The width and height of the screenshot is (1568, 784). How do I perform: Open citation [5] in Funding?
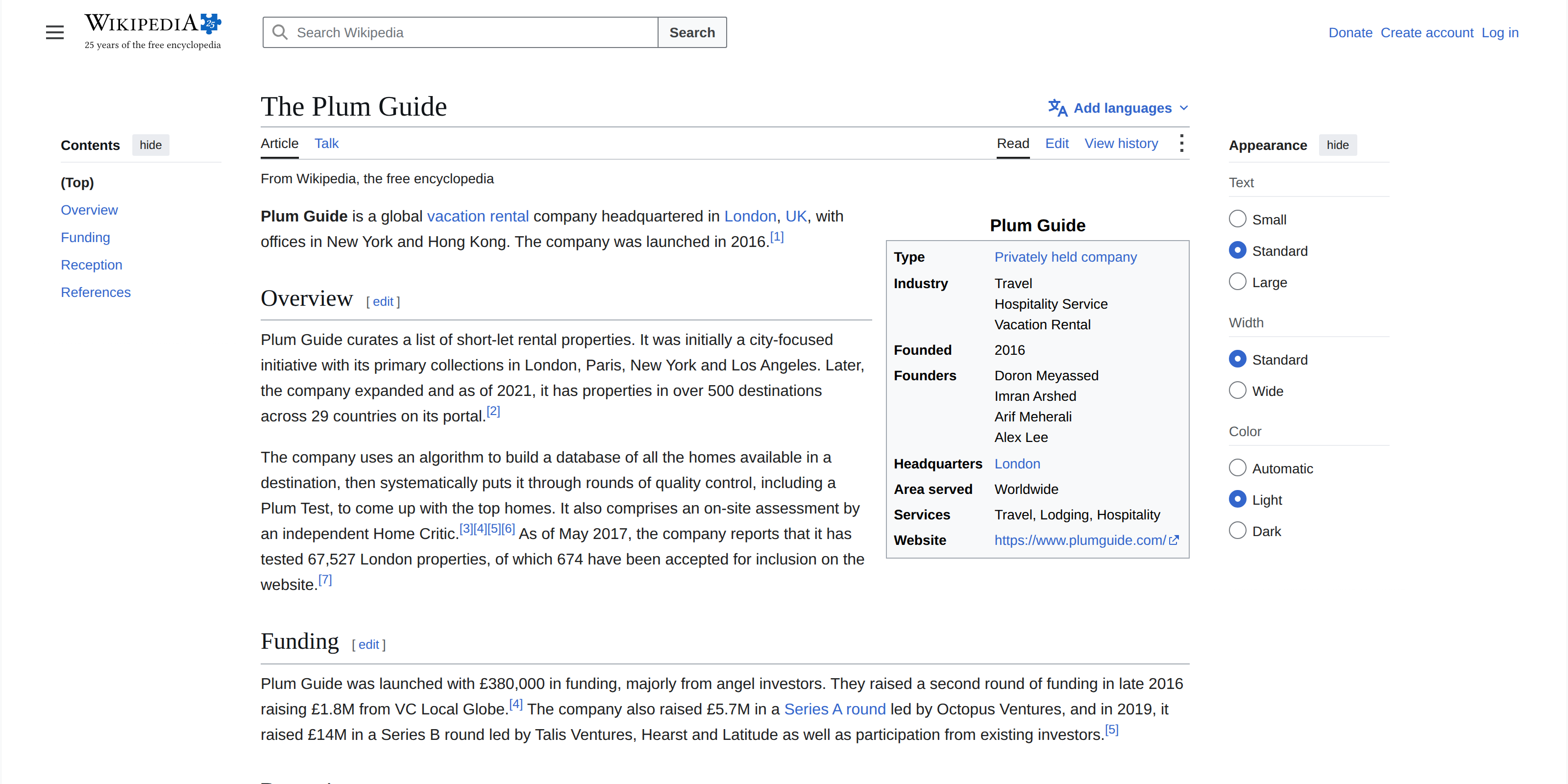coord(1111,730)
